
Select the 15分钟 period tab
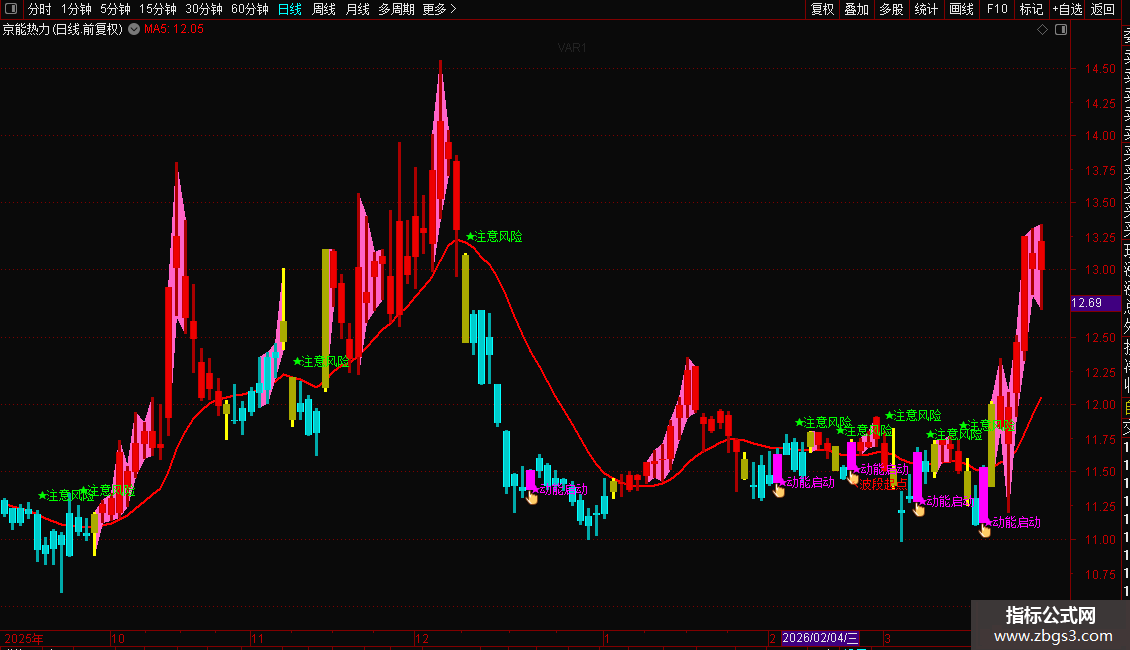pyautogui.click(x=157, y=9)
